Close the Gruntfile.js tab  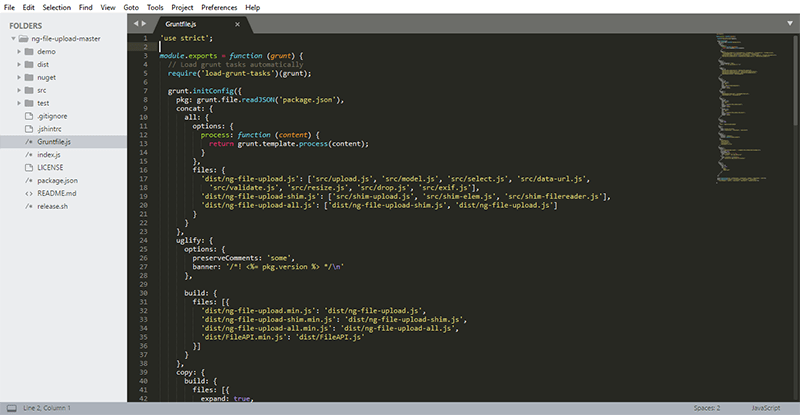pyautogui.click(x=237, y=24)
